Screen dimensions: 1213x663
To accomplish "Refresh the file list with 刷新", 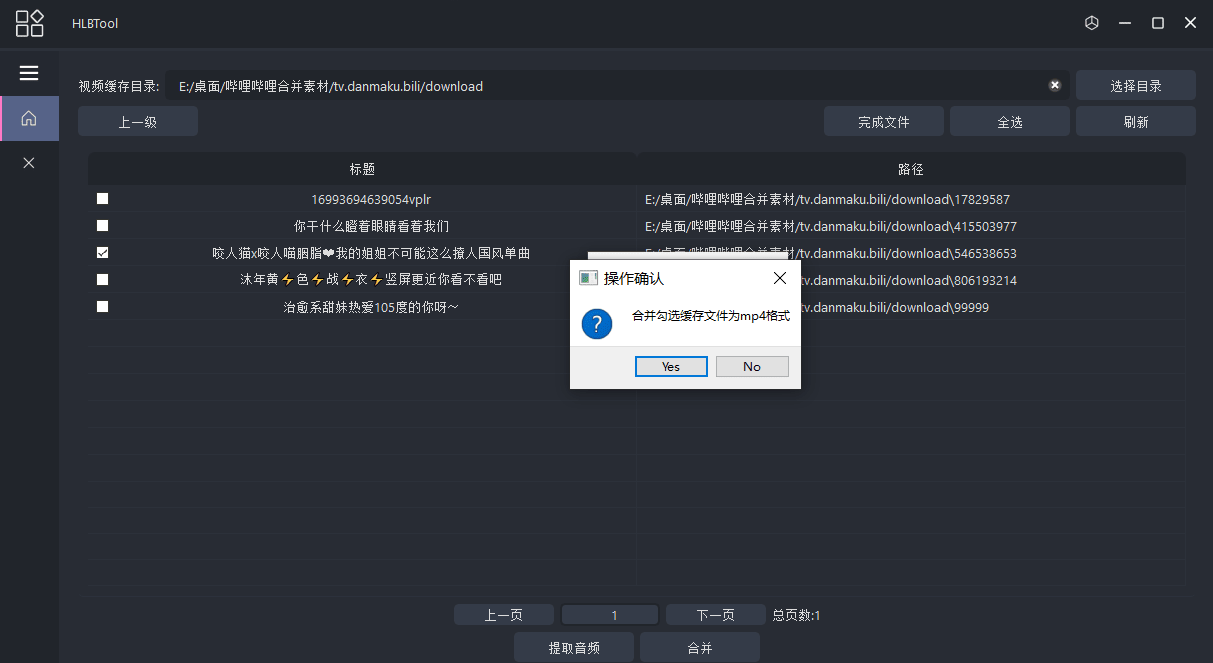I will 1135,120.
